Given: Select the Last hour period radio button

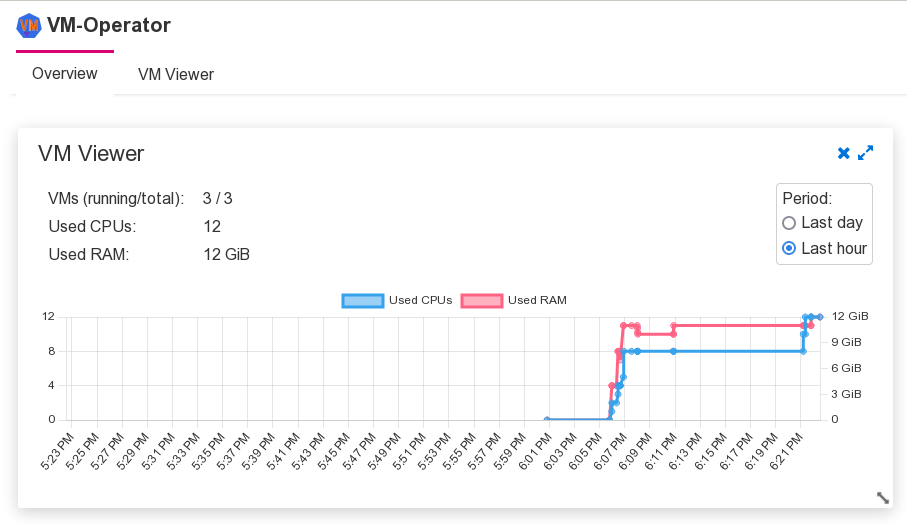Looking at the screenshot, I should (x=789, y=249).
